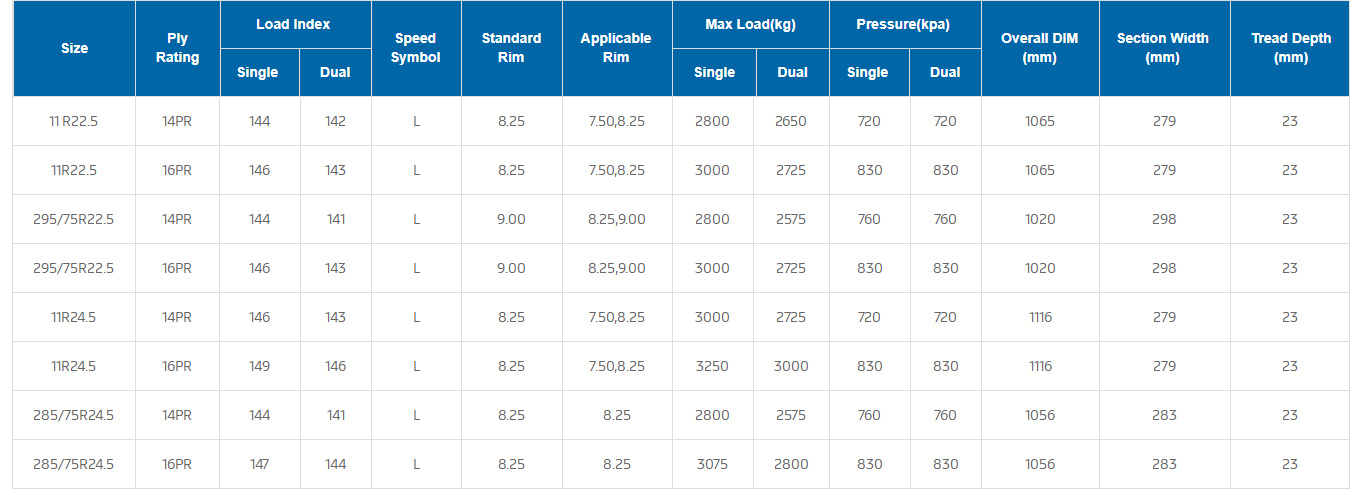Image resolution: width=1359 pixels, height=490 pixels.
Task: Click the Size column header
Action: (74, 48)
